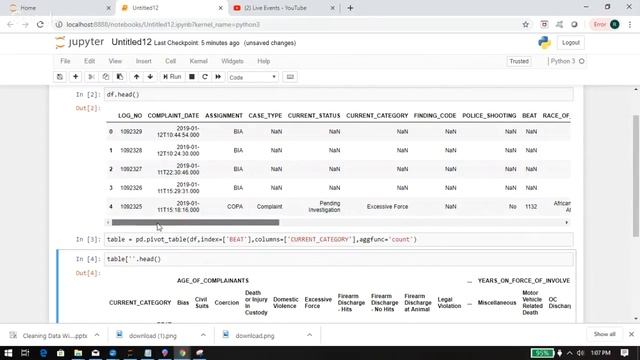Viewport: 640px width, 360px height.
Task: Click the Logout button
Action: [x=571, y=42]
